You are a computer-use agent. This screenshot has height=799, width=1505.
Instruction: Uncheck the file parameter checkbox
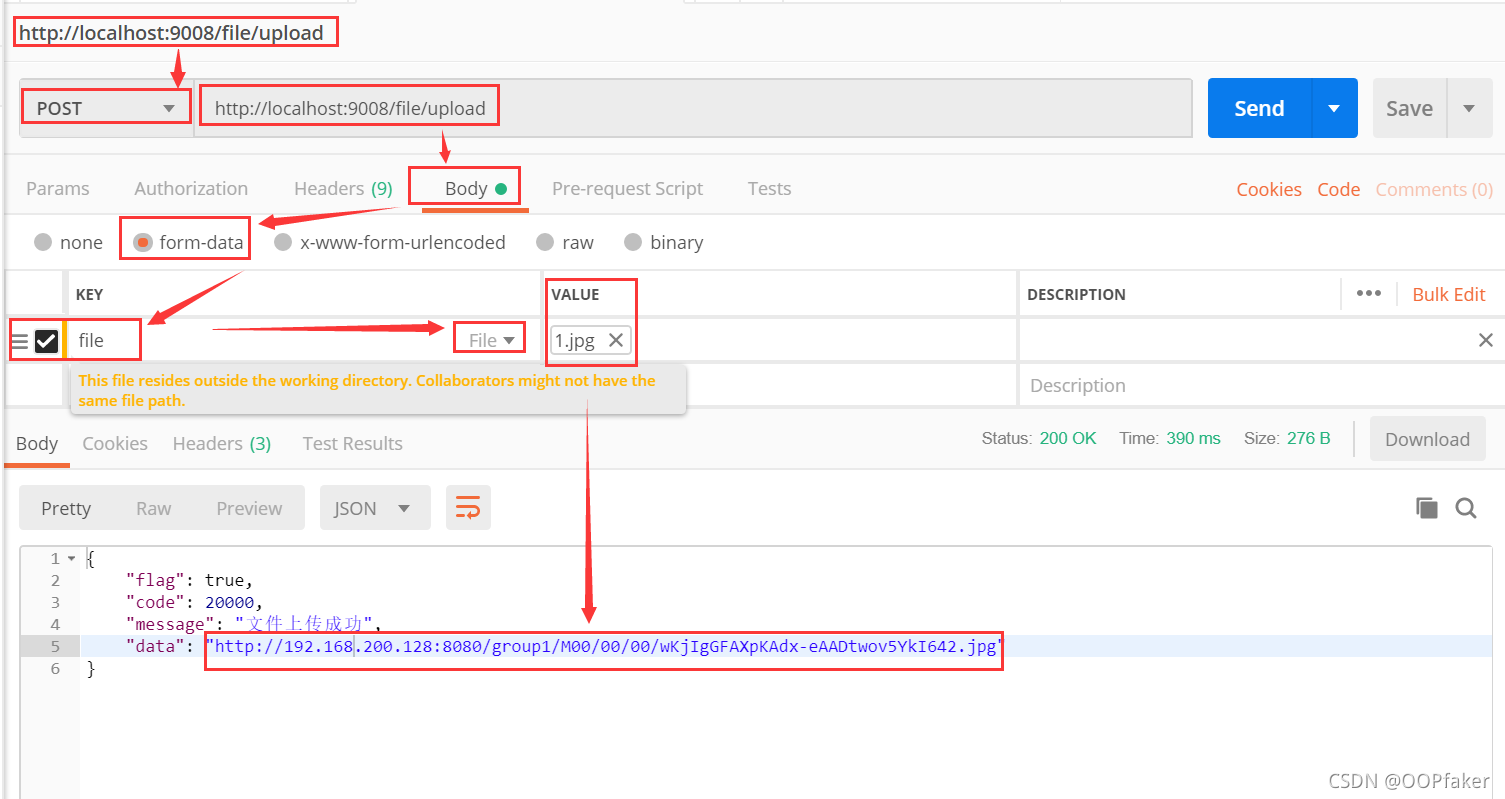coord(46,339)
